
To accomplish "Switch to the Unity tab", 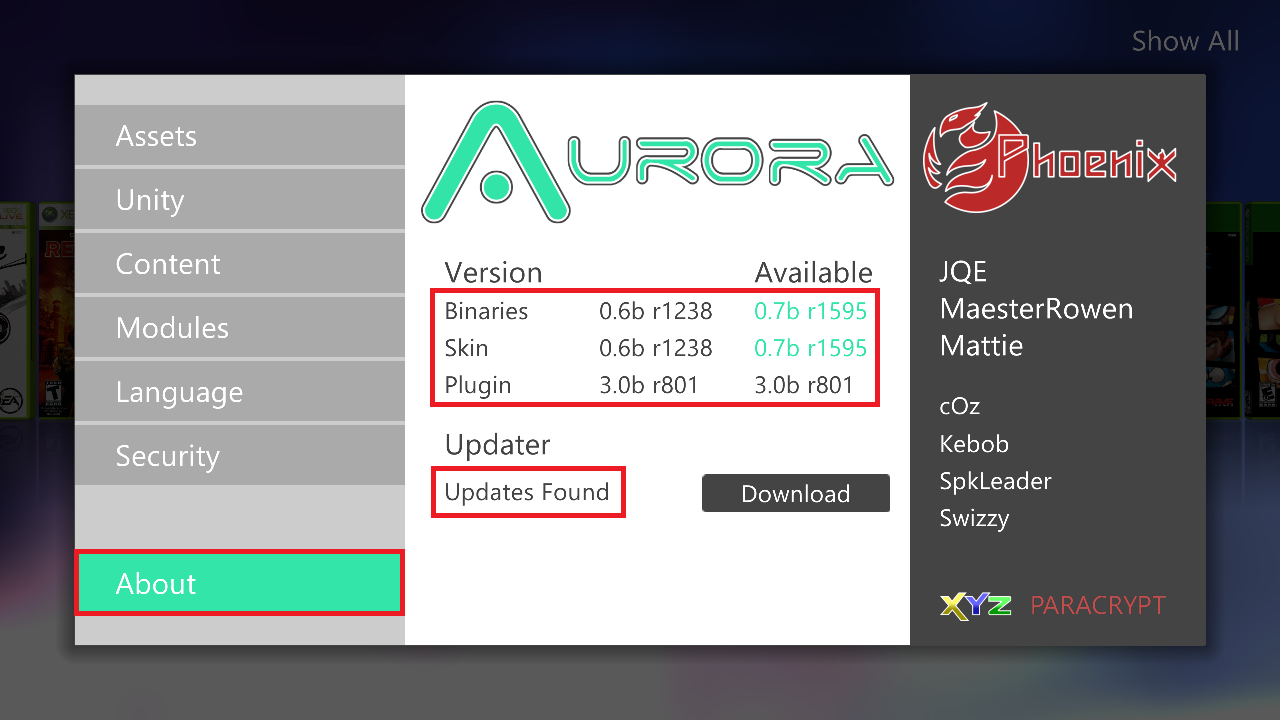I will (x=240, y=200).
